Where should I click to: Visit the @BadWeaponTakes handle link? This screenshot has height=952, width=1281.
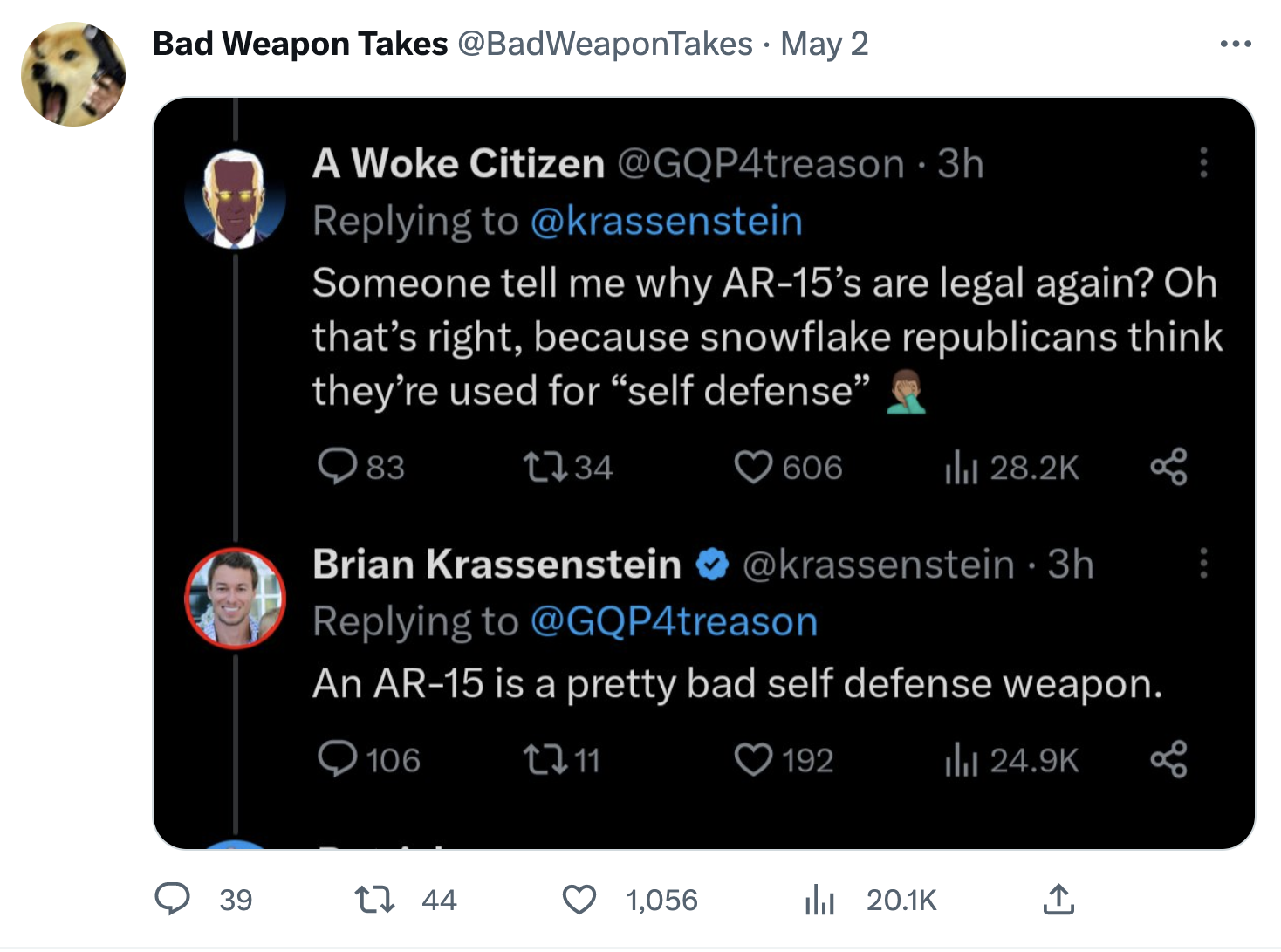pos(605,44)
